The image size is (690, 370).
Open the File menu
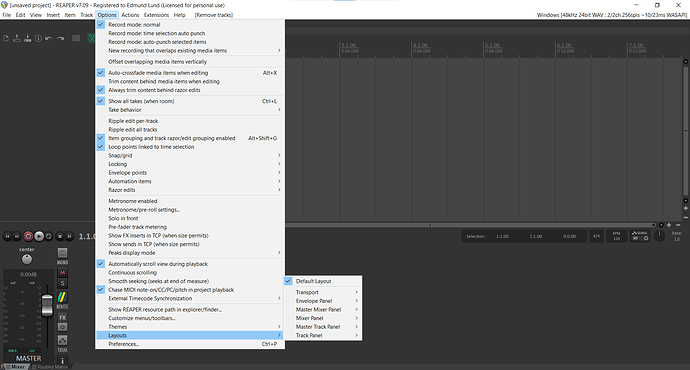(7, 15)
